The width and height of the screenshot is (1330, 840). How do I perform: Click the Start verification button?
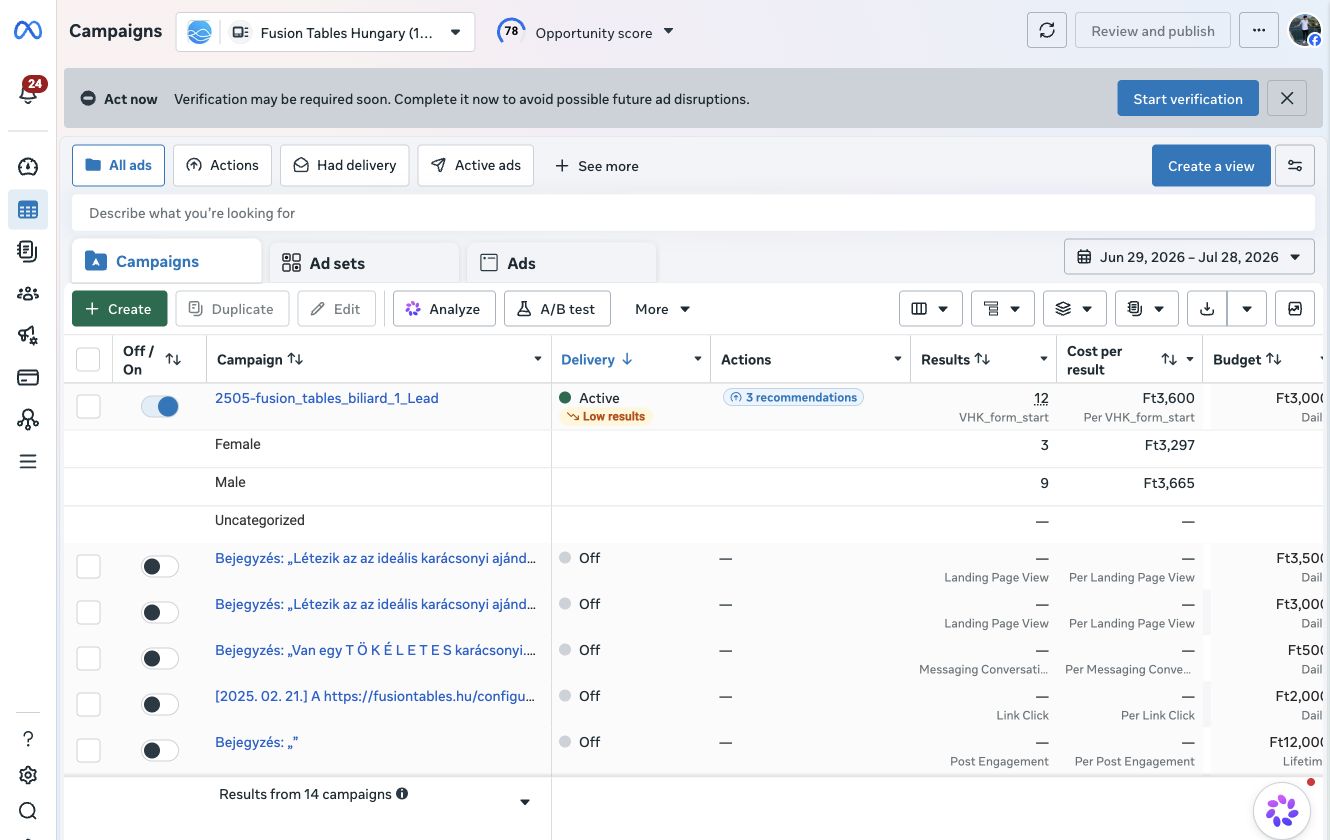click(1188, 99)
